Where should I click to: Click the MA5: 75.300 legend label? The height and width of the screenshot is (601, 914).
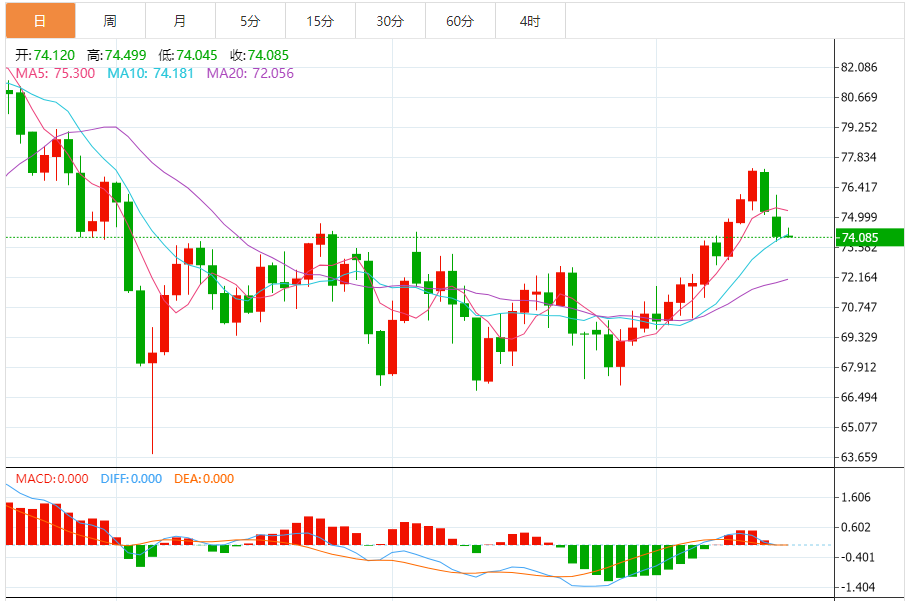point(55,73)
